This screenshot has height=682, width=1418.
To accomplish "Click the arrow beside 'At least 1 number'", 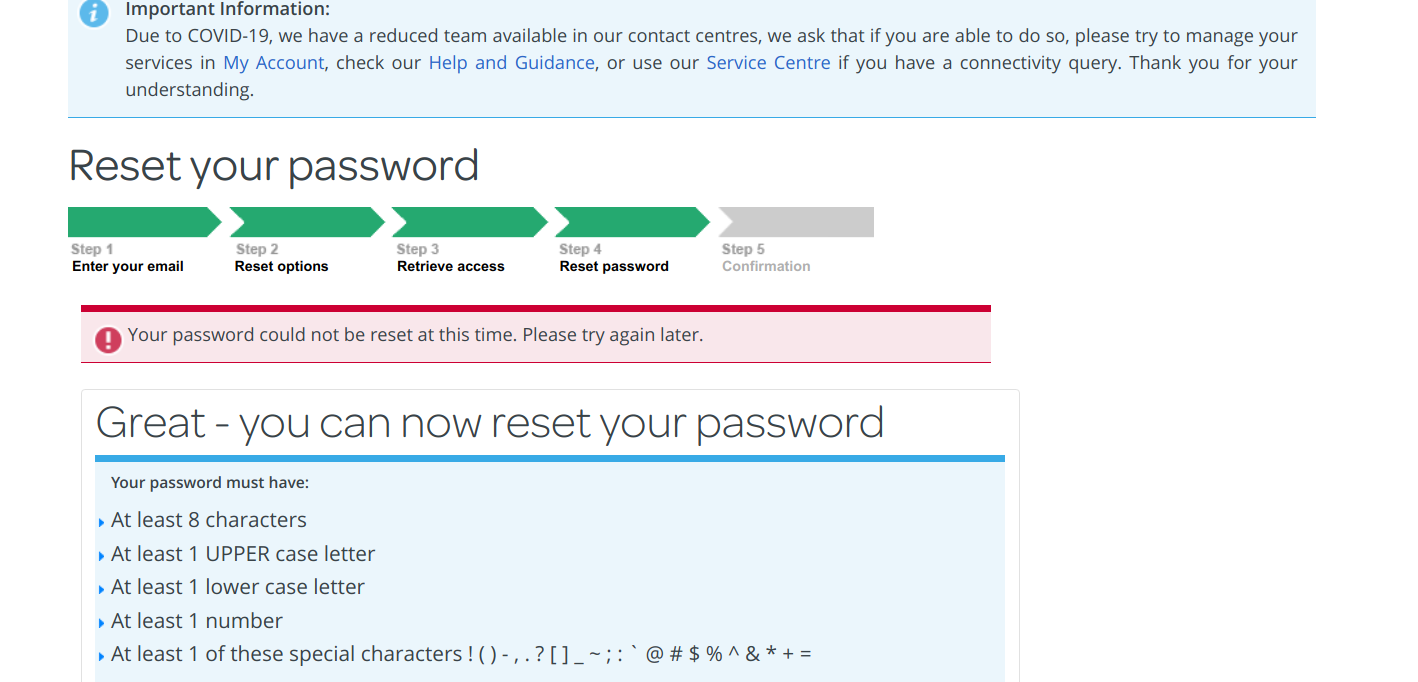I will [101, 622].
